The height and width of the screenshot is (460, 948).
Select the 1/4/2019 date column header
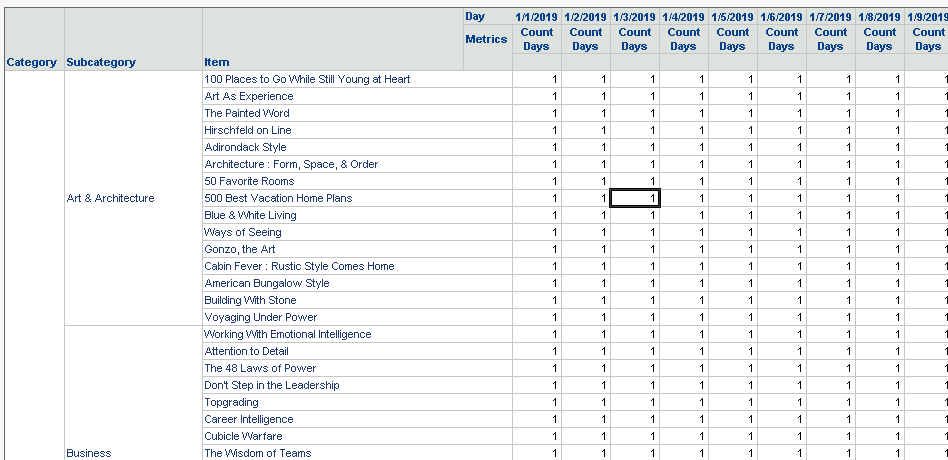point(683,17)
